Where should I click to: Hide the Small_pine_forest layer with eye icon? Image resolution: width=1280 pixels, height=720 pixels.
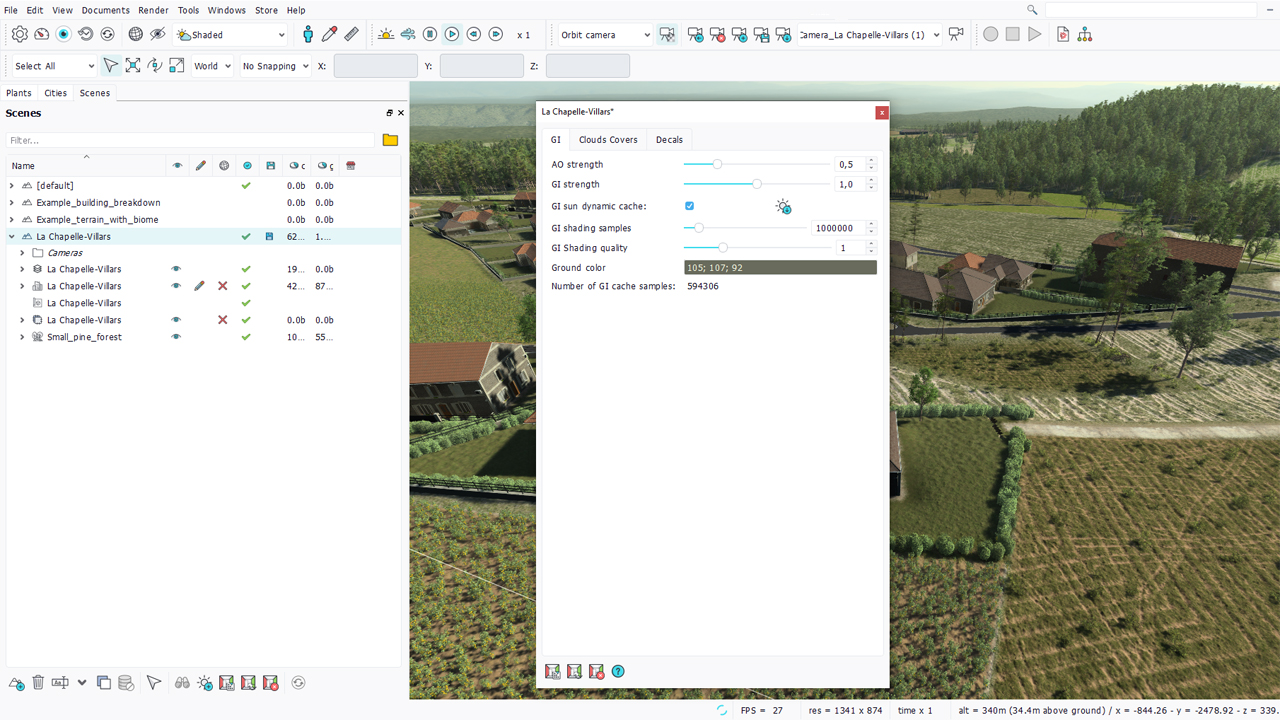click(x=176, y=337)
